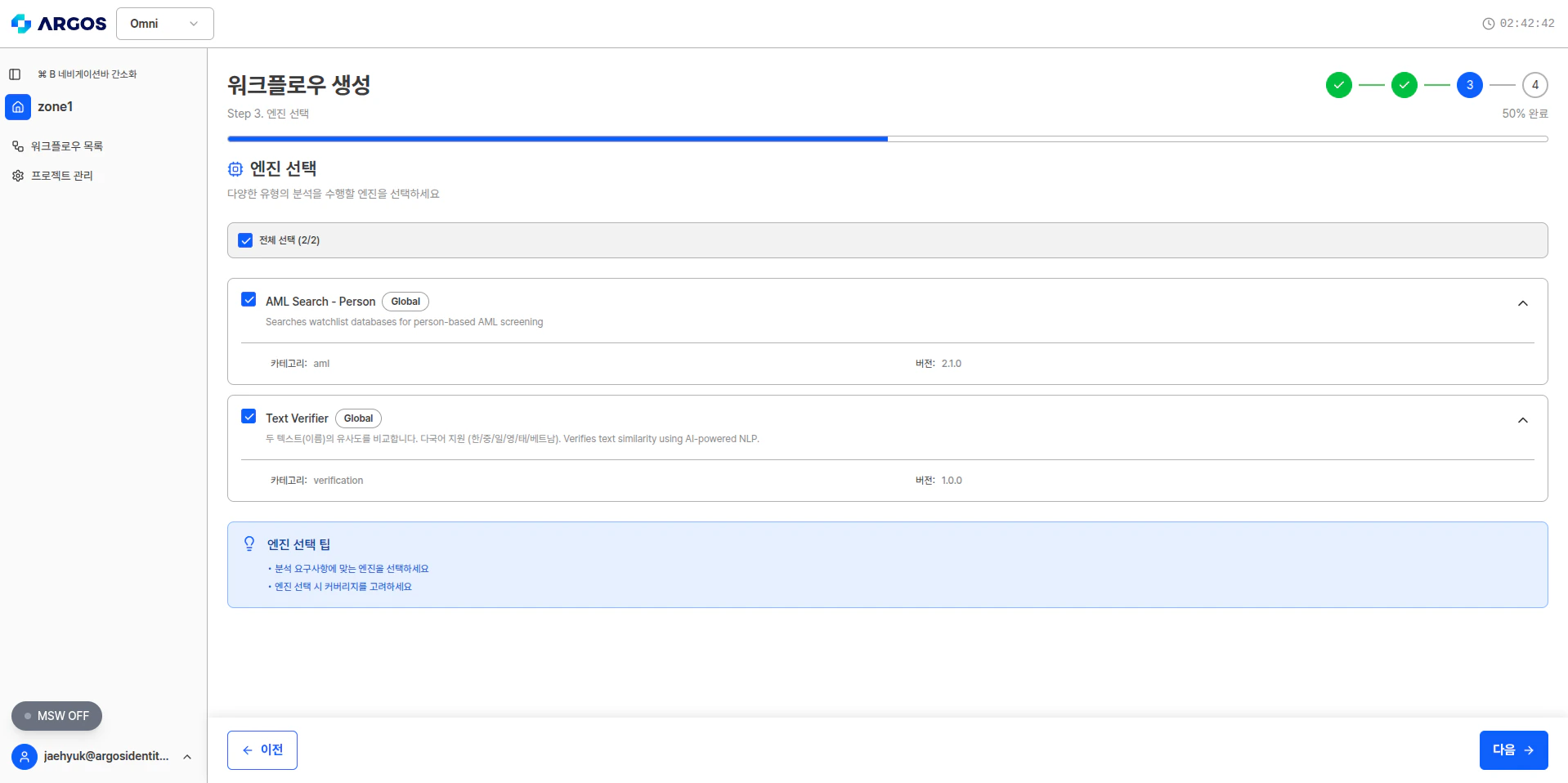The width and height of the screenshot is (1568, 783).
Task: Click the lightbulb tip icon
Action: (x=249, y=544)
